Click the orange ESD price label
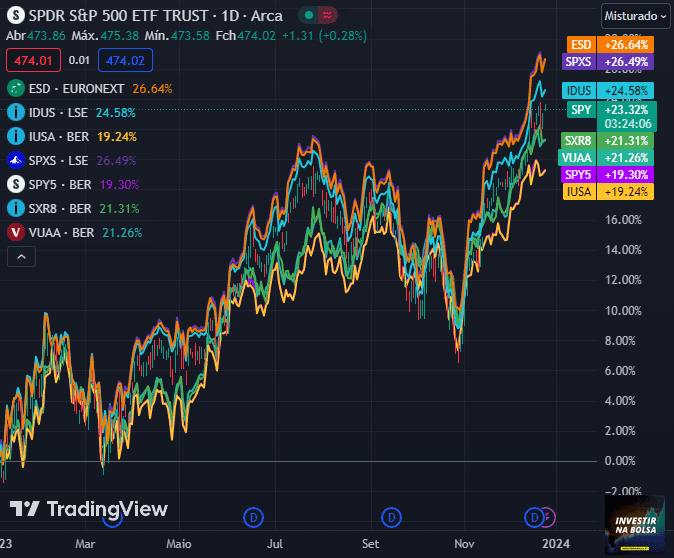The image size is (674, 558). (x=610, y=45)
